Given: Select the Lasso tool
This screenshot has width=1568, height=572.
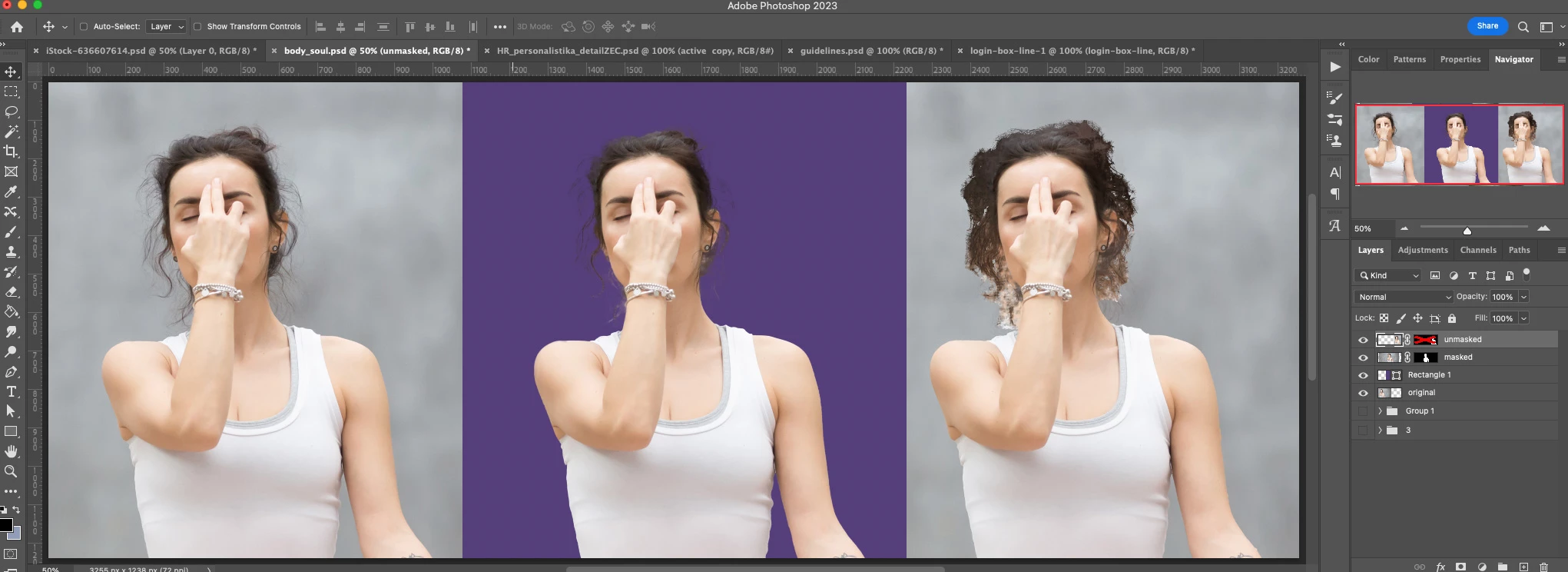Looking at the screenshot, I should (x=11, y=111).
